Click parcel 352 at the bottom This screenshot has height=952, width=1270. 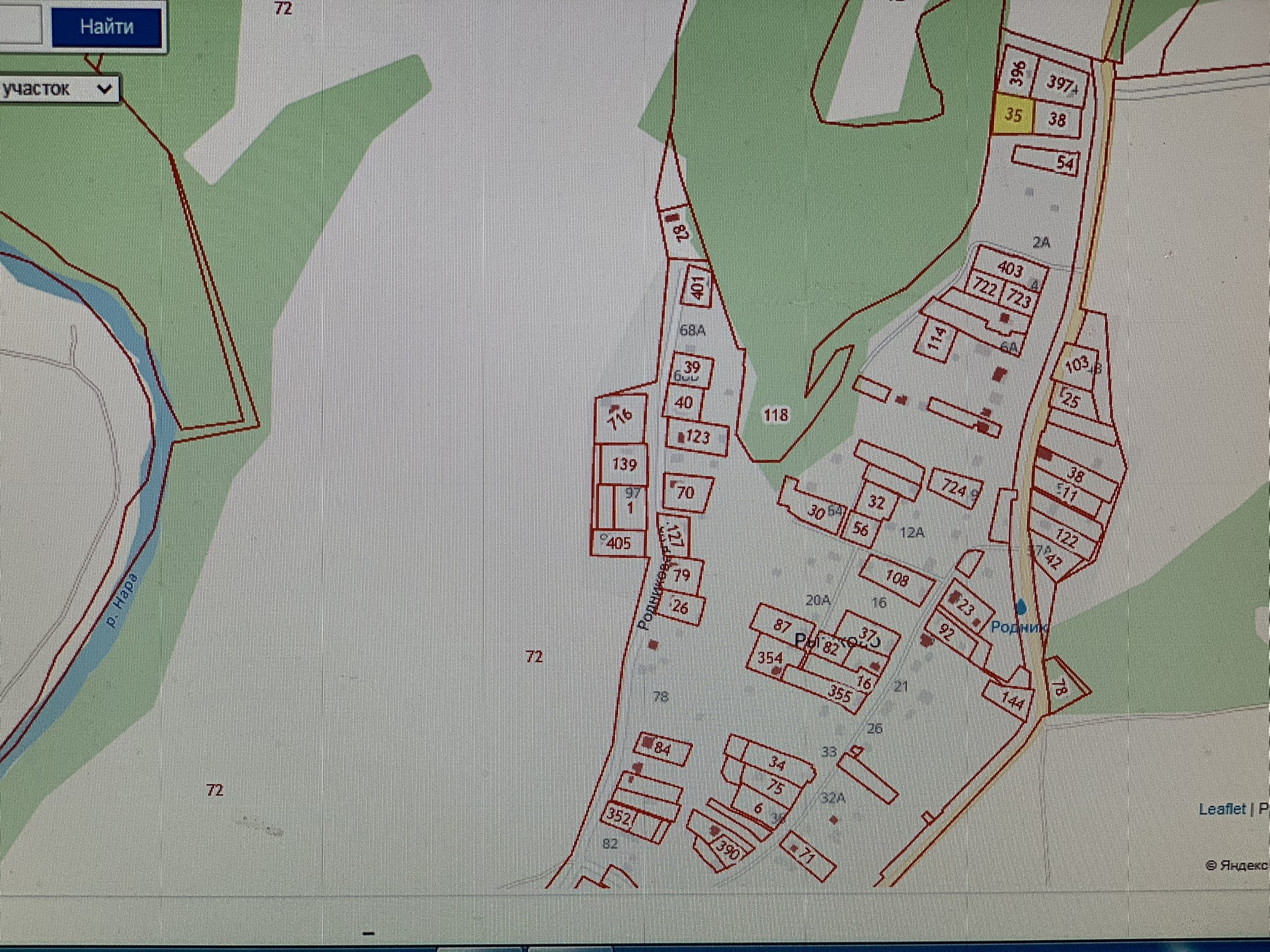[619, 816]
